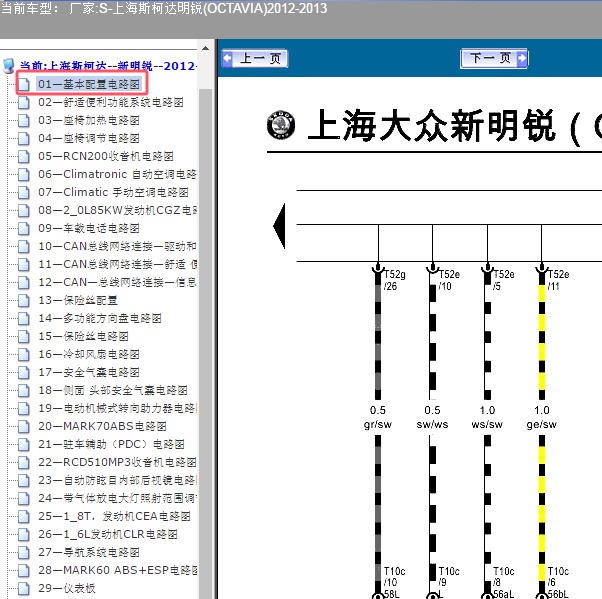Click connector label T10c /8
Image resolution: width=602 pixels, height=599 pixels.
click(504, 577)
